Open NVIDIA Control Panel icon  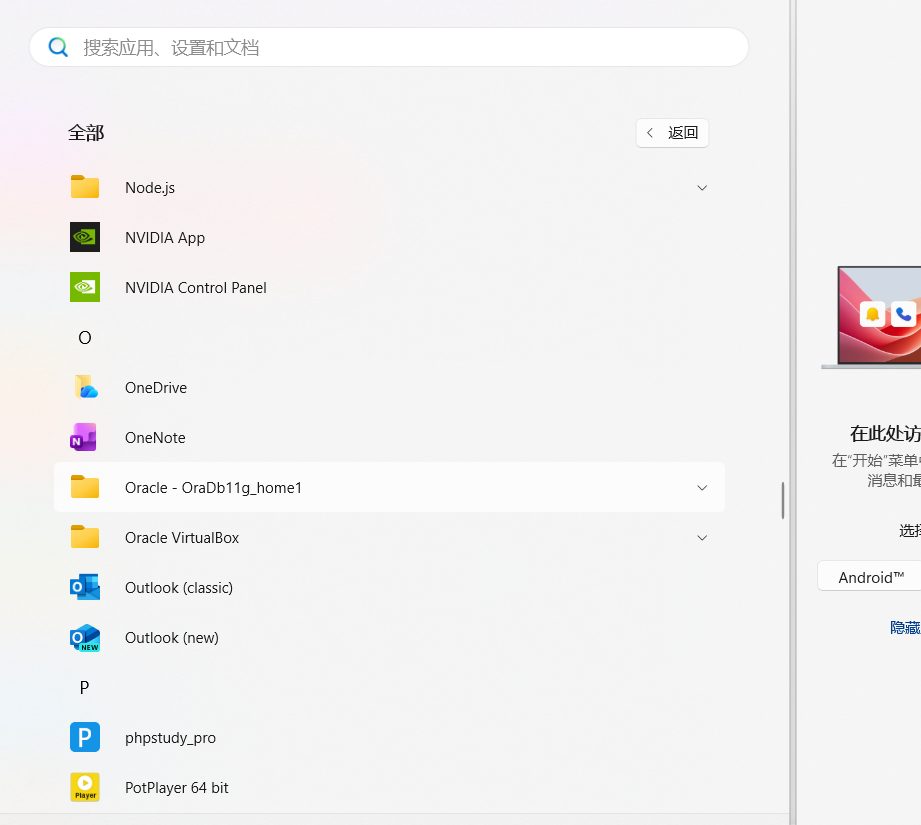(x=85, y=287)
